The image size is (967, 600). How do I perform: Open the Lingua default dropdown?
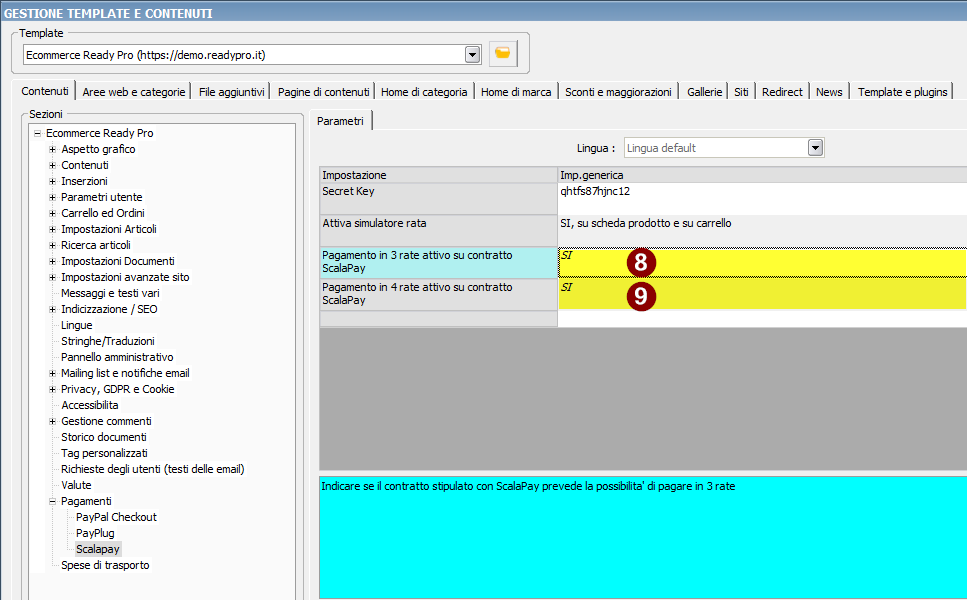[815, 148]
